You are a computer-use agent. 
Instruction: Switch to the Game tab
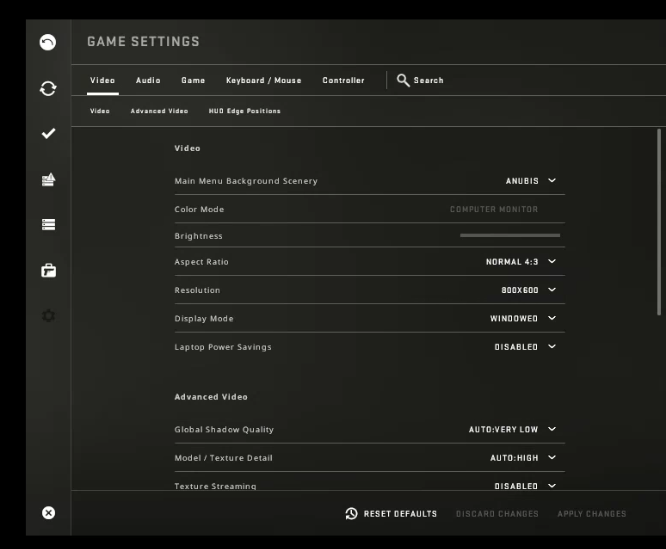click(193, 80)
